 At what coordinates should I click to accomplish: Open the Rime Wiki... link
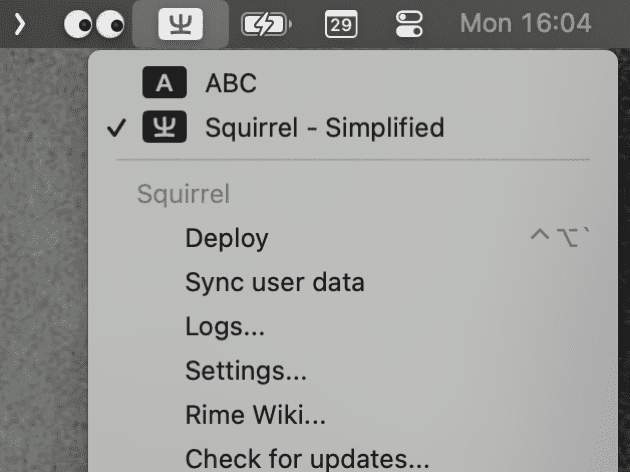pos(255,415)
